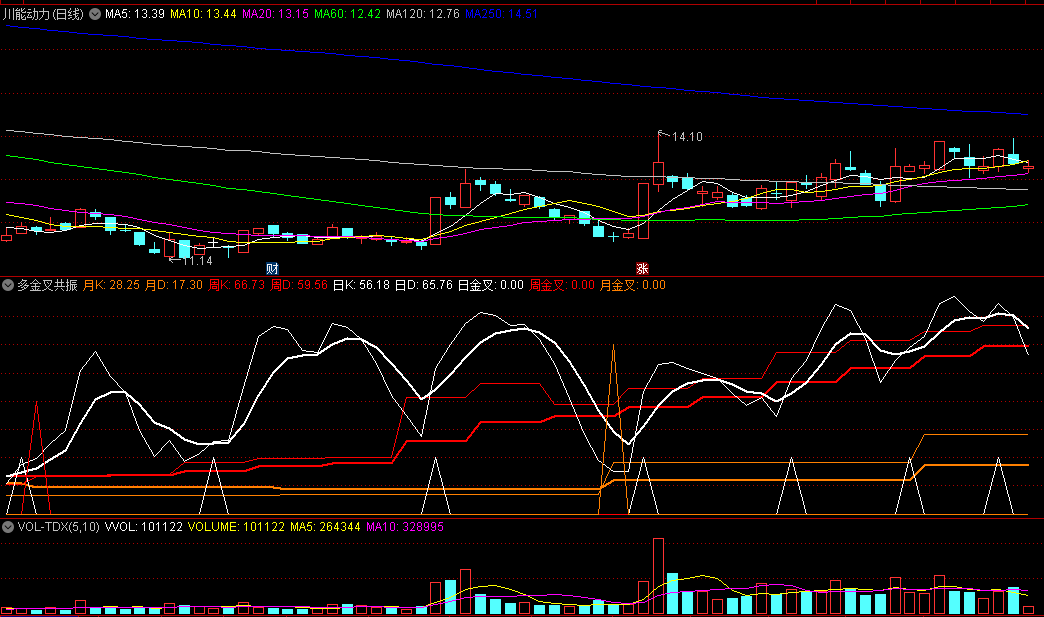The width and height of the screenshot is (1044, 617).
Task: Click the 14.10 high price marker
Action: click(687, 137)
